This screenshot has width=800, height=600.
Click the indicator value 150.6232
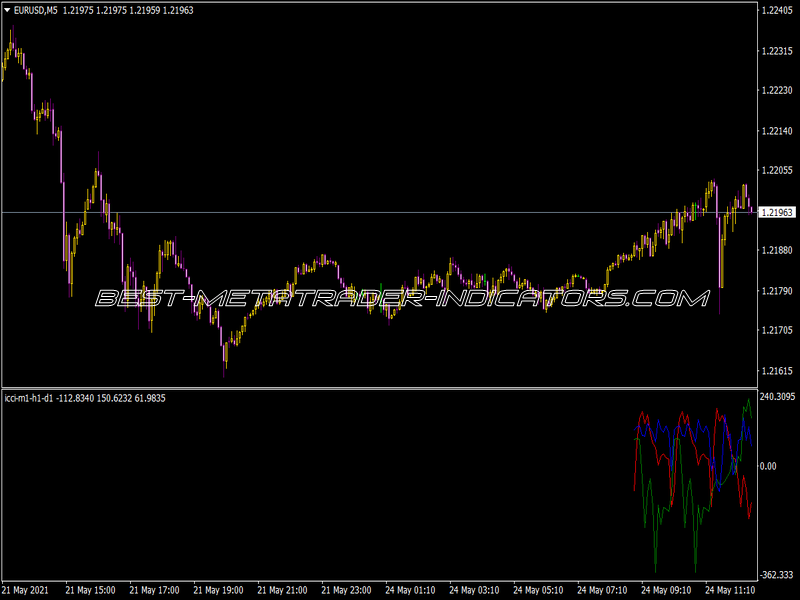(x=115, y=398)
